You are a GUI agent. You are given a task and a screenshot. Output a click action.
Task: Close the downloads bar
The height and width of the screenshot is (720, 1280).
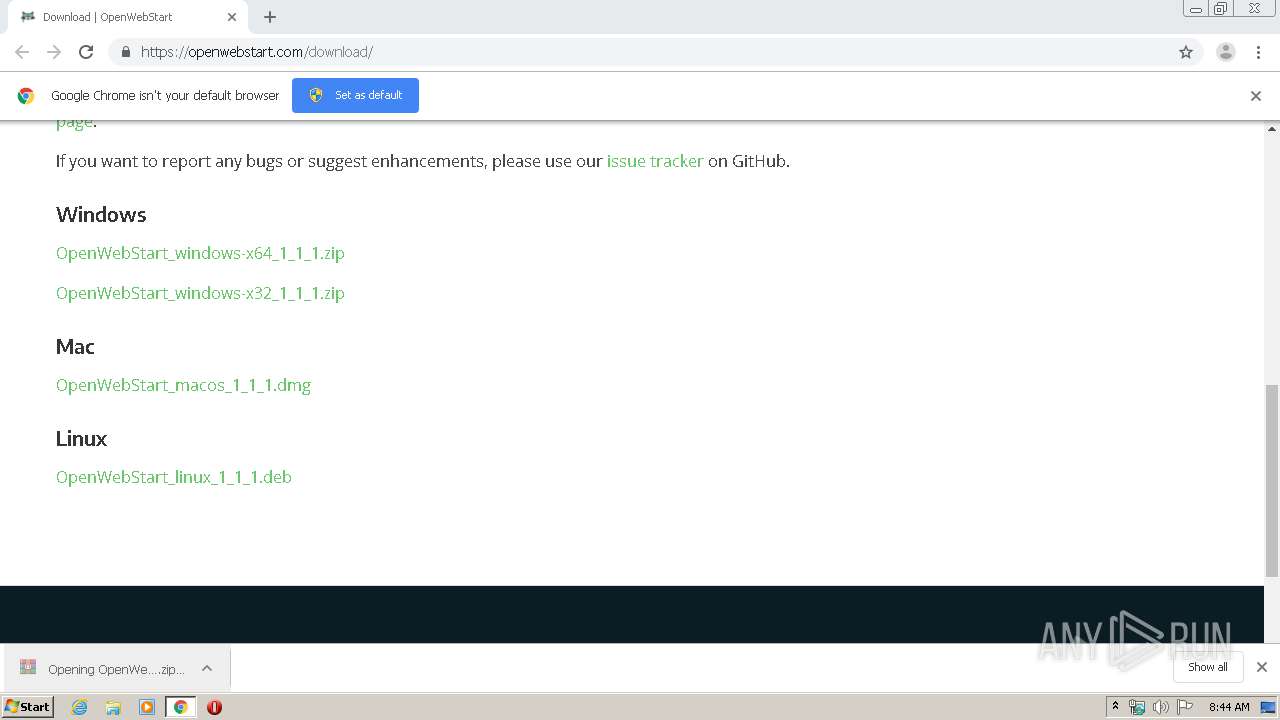pos(1262,667)
